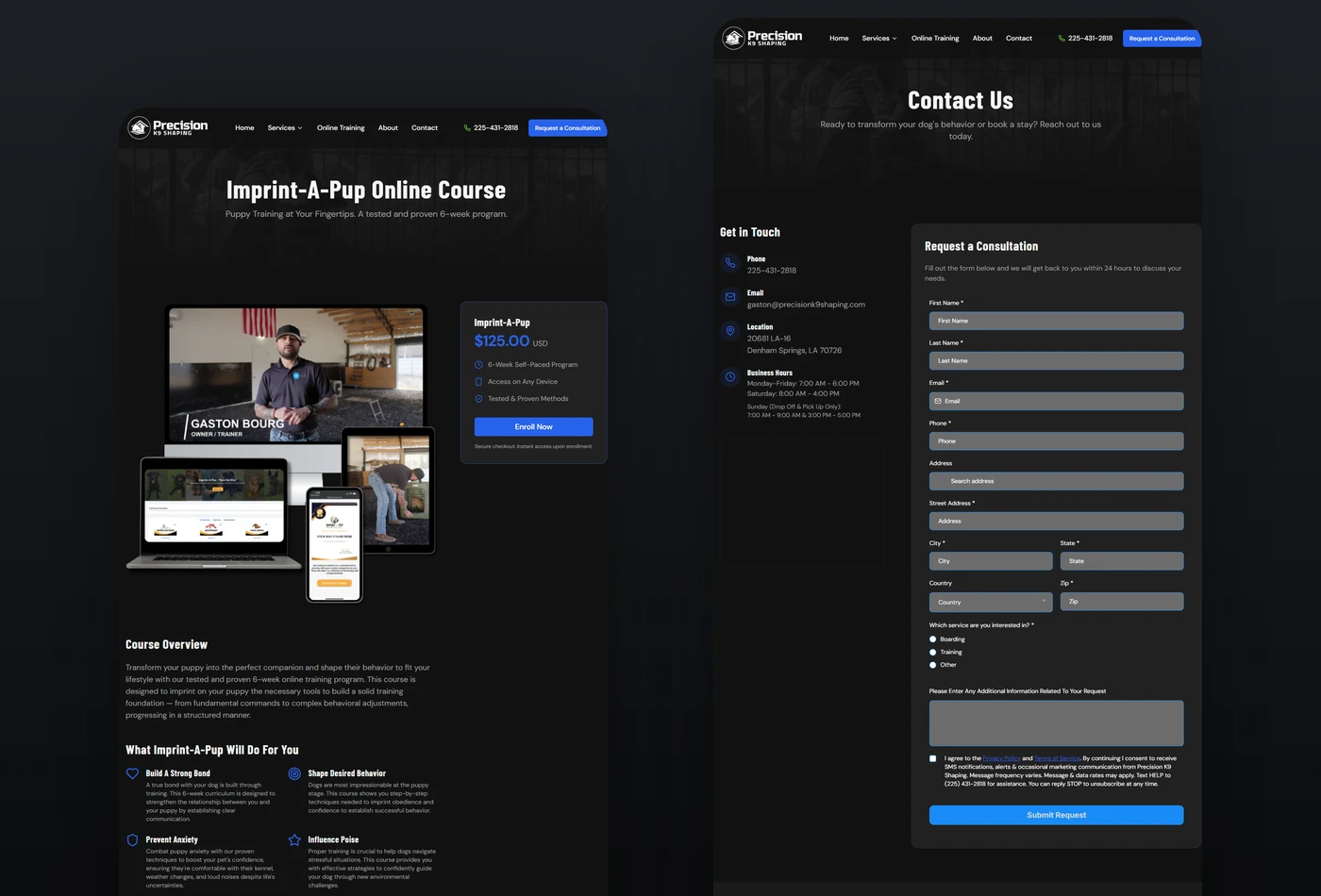The image size is (1321, 896).
Task: Open the Country dropdown
Action: tap(990, 602)
